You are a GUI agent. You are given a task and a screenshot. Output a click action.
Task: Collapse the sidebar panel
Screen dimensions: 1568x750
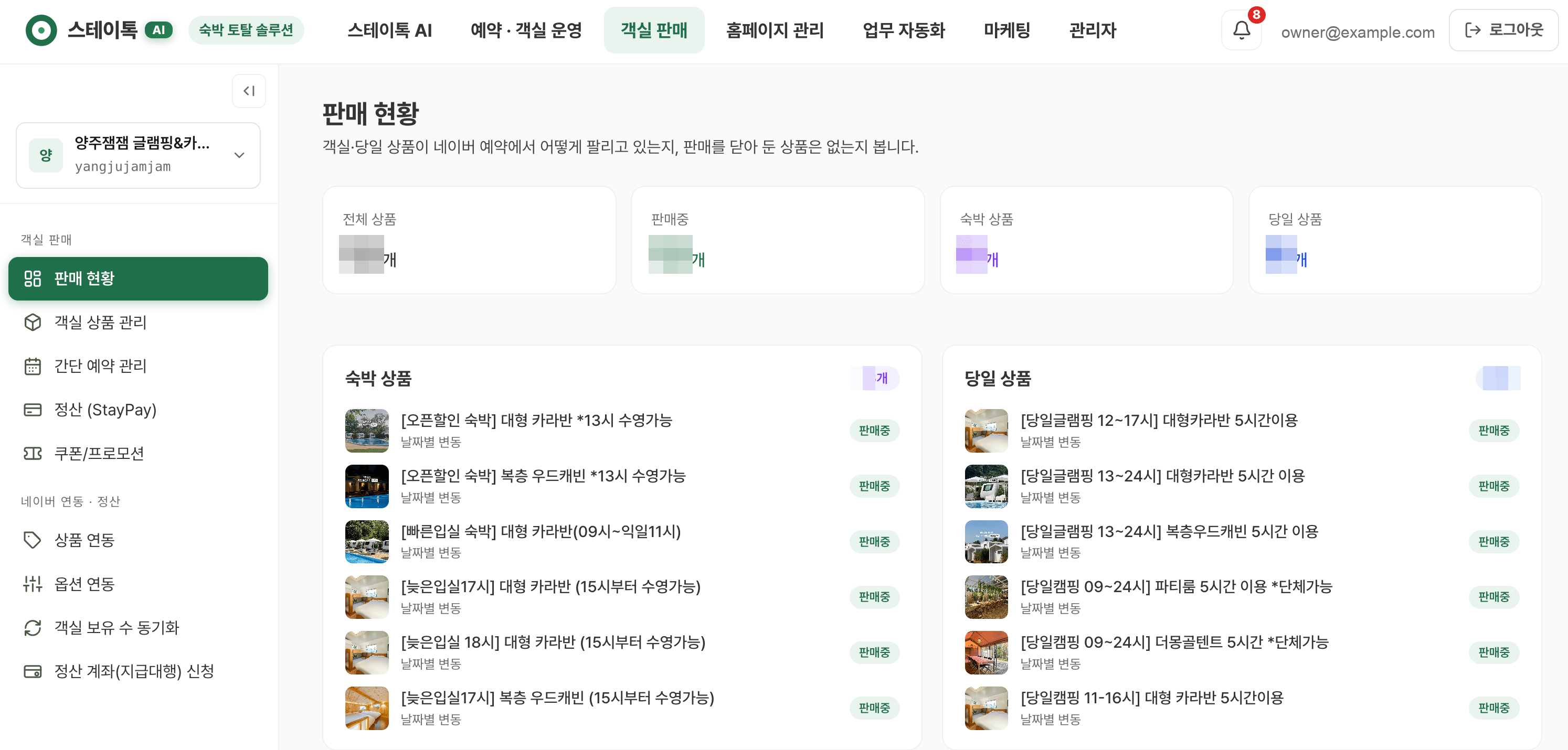[x=248, y=91]
